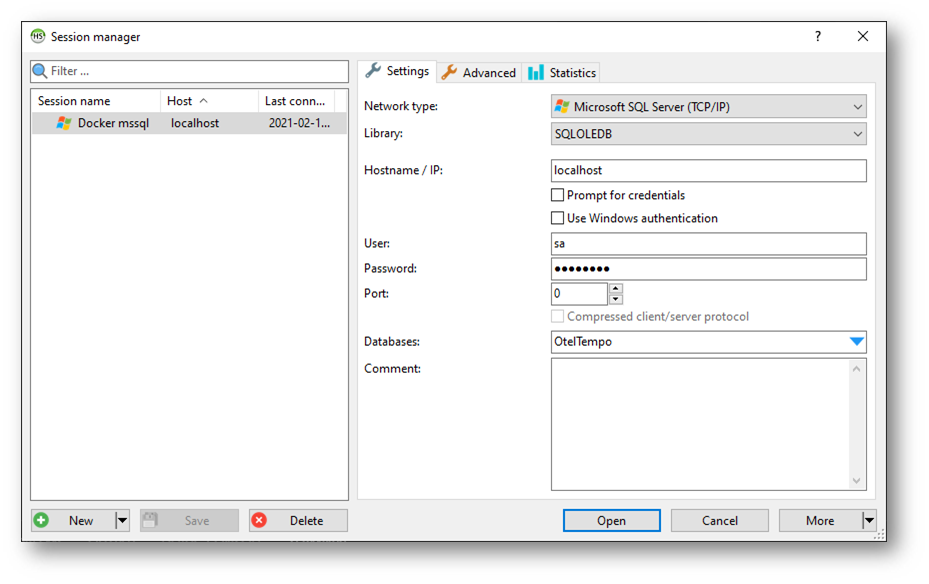The image size is (929, 584).
Task: Click the 2021-02-1... last connect cell
Action: [299, 123]
